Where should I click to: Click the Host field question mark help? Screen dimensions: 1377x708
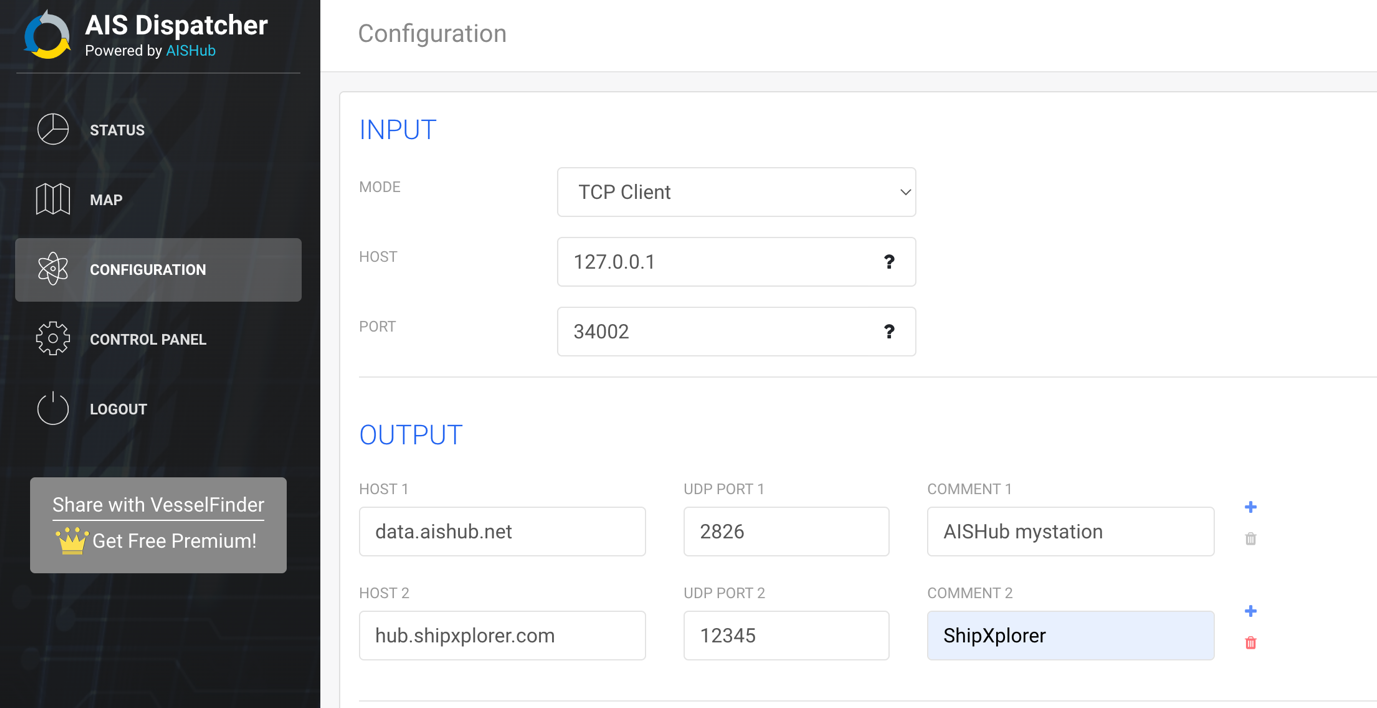coord(889,262)
